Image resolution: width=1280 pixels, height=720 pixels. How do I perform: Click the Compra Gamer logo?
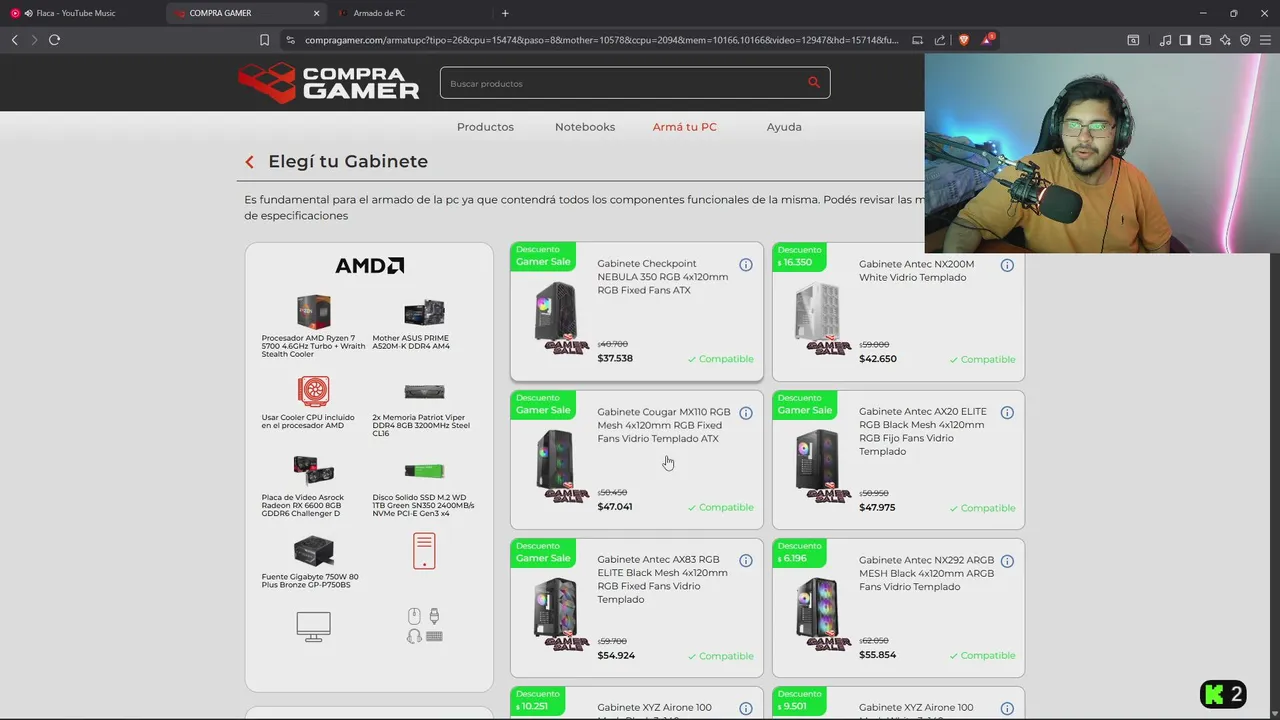[x=329, y=83]
